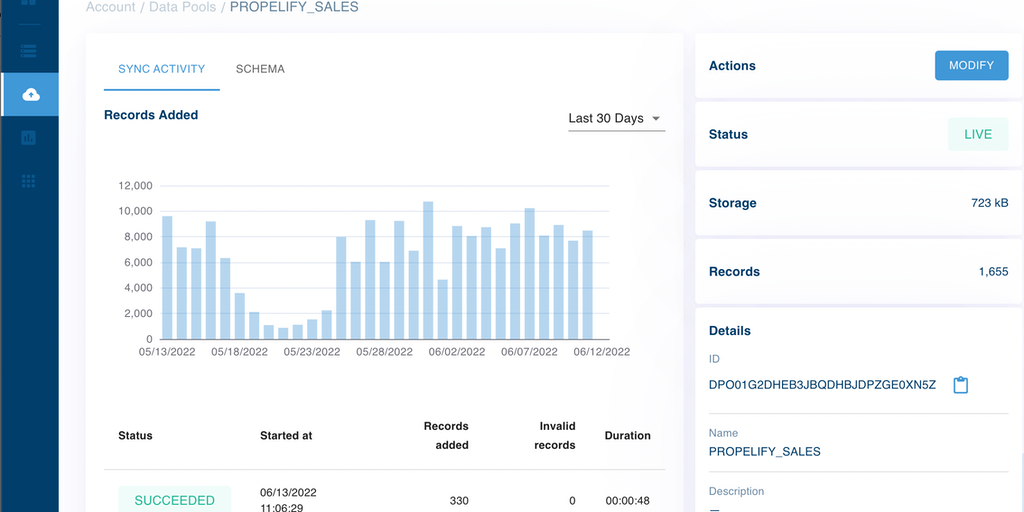This screenshot has height=512, width=1024.
Task: Click the first chart bar at 05/13/2022
Action: pyautogui.click(x=167, y=277)
